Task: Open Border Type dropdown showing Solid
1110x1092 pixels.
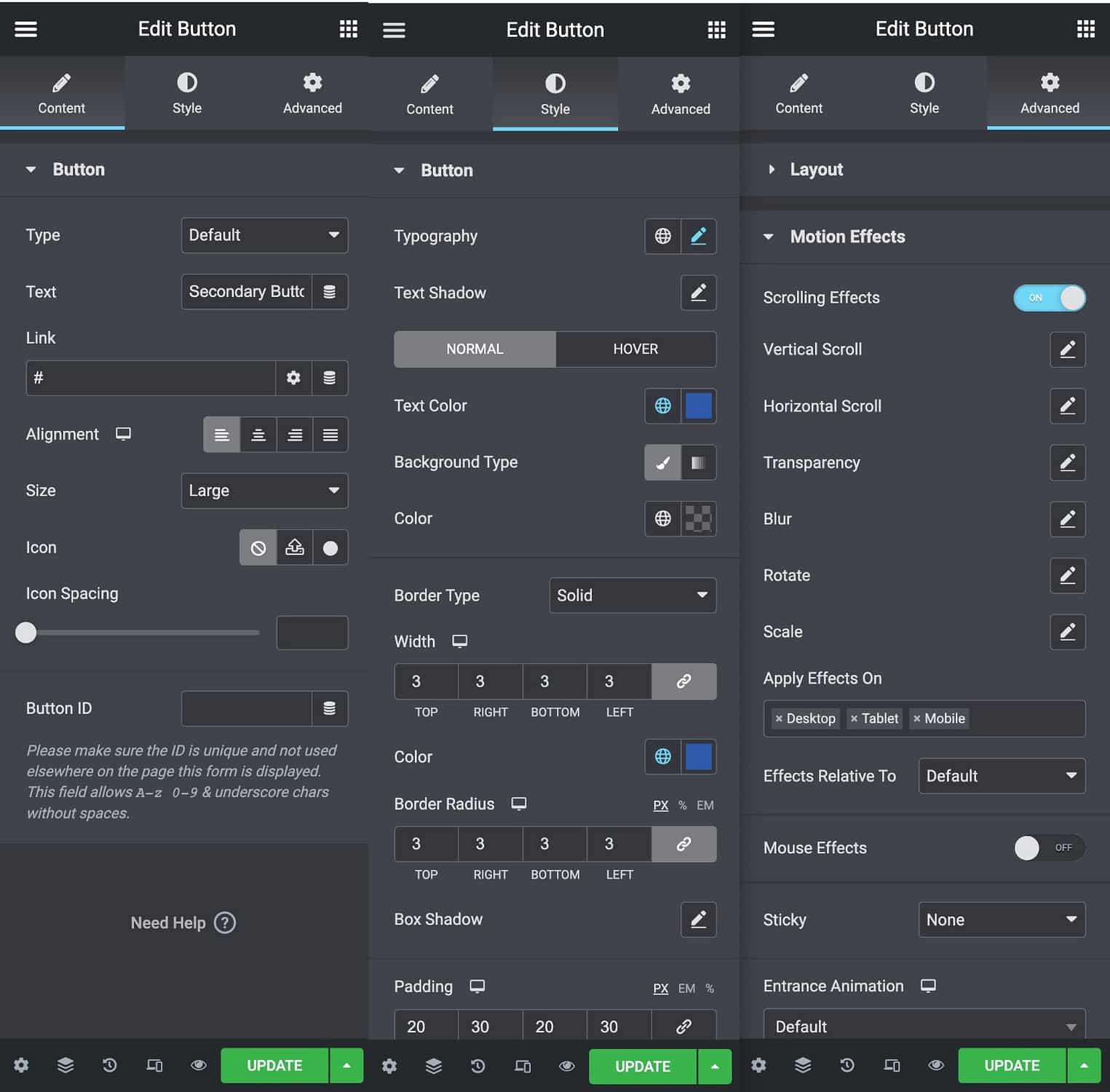Action: click(632, 596)
